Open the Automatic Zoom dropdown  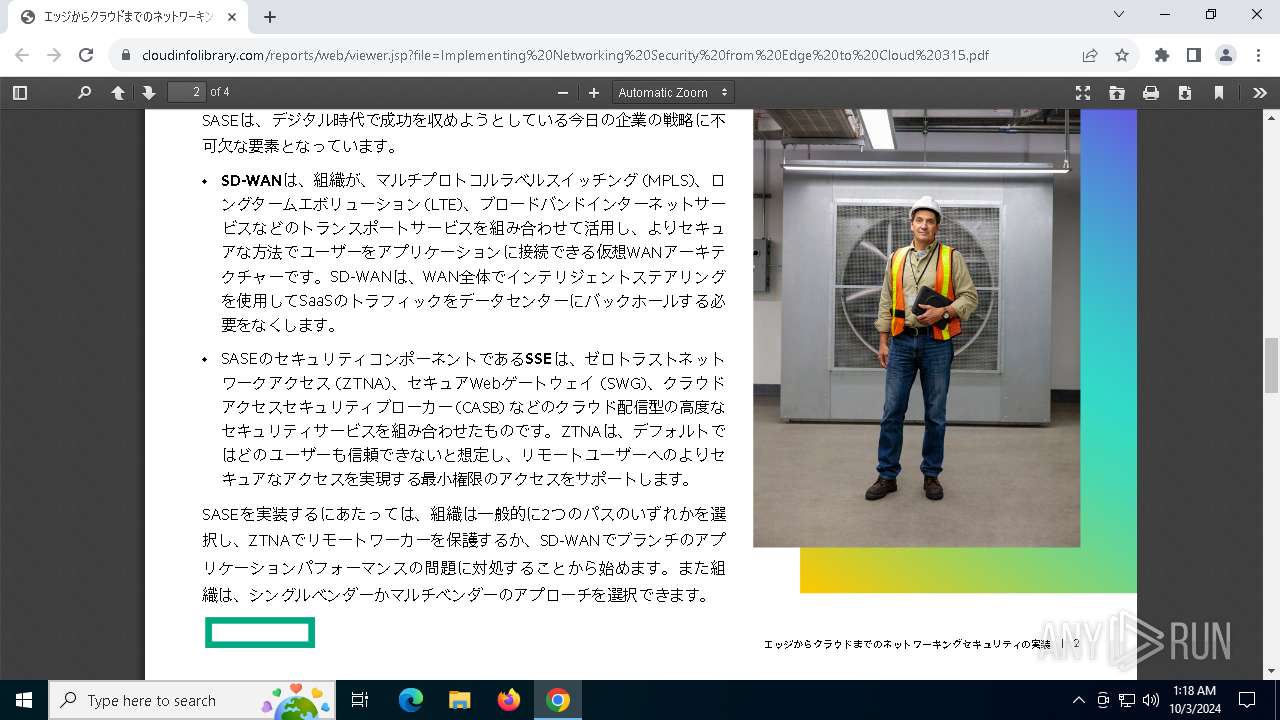click(673, 92)
